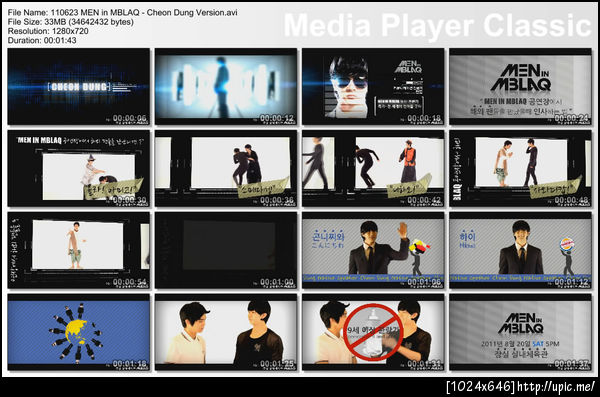This screenshot has height=397, width=600.
Task: Click the File Size 33MB text
Action: (x=71, y=22)
